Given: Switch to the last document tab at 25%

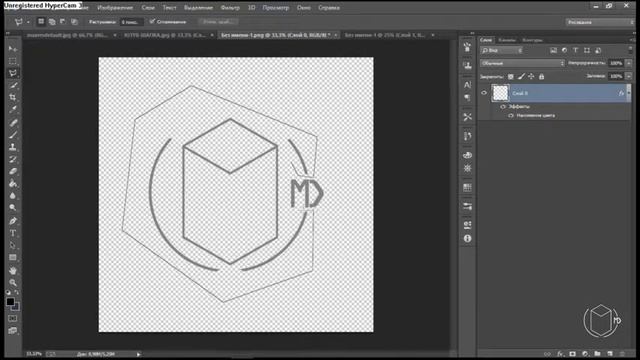Looking at the screenshot, I should tap(385, 36).
